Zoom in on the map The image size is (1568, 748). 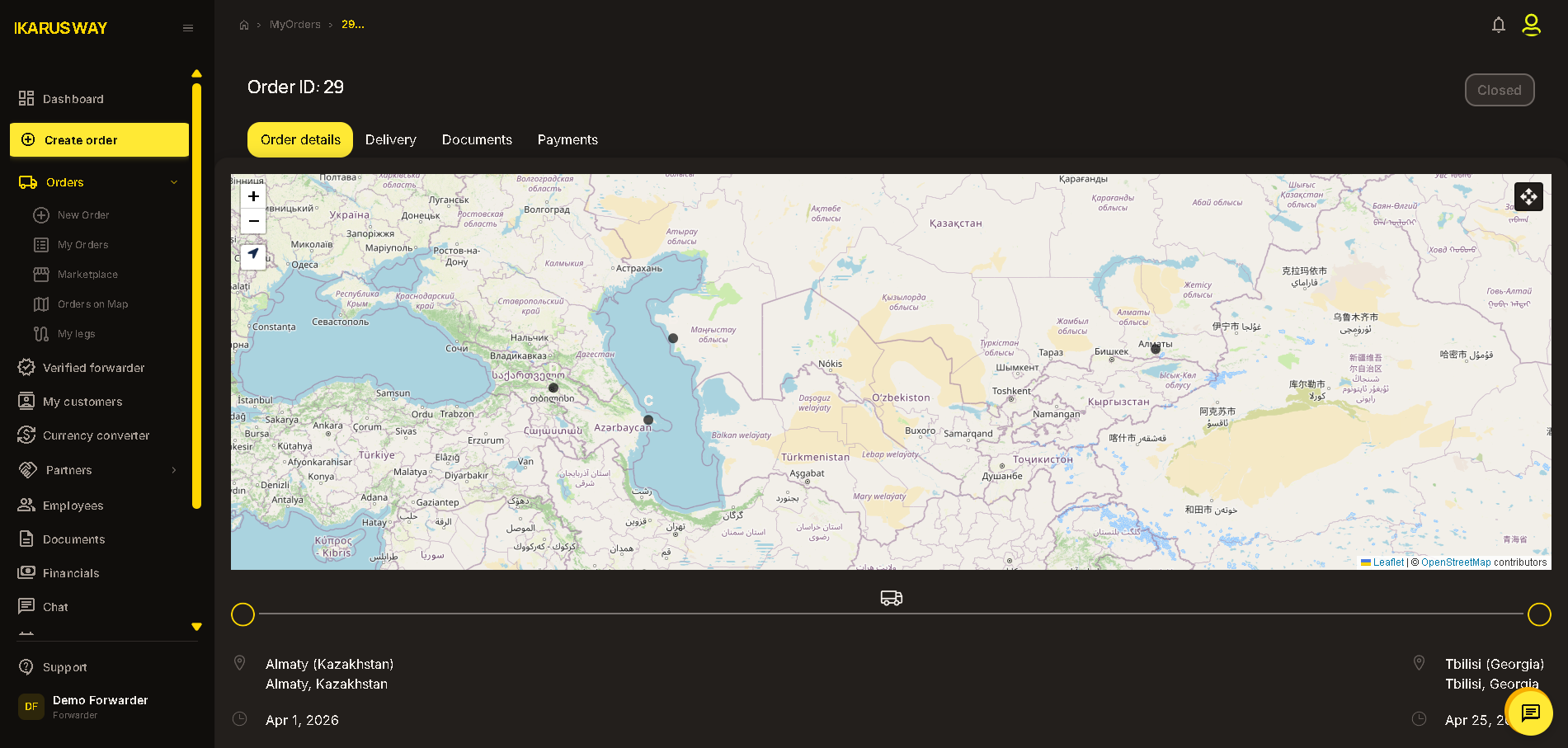pyautogui.click(x=253, y=196)
